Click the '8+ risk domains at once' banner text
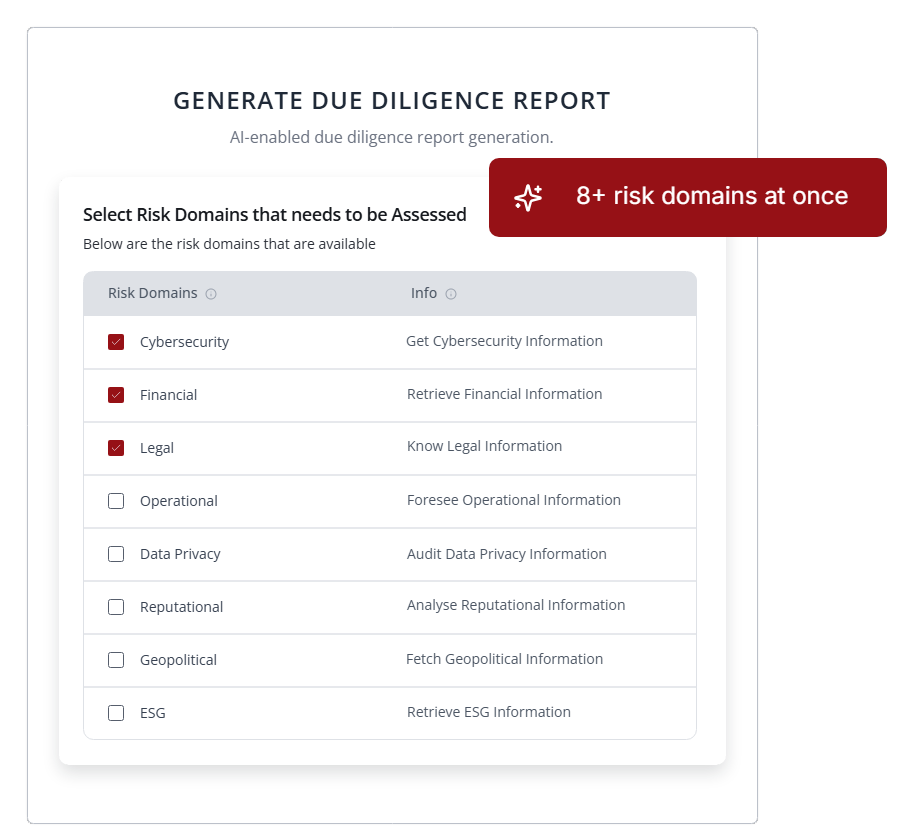The image size is (911, 832). click(x=711, y=196)
